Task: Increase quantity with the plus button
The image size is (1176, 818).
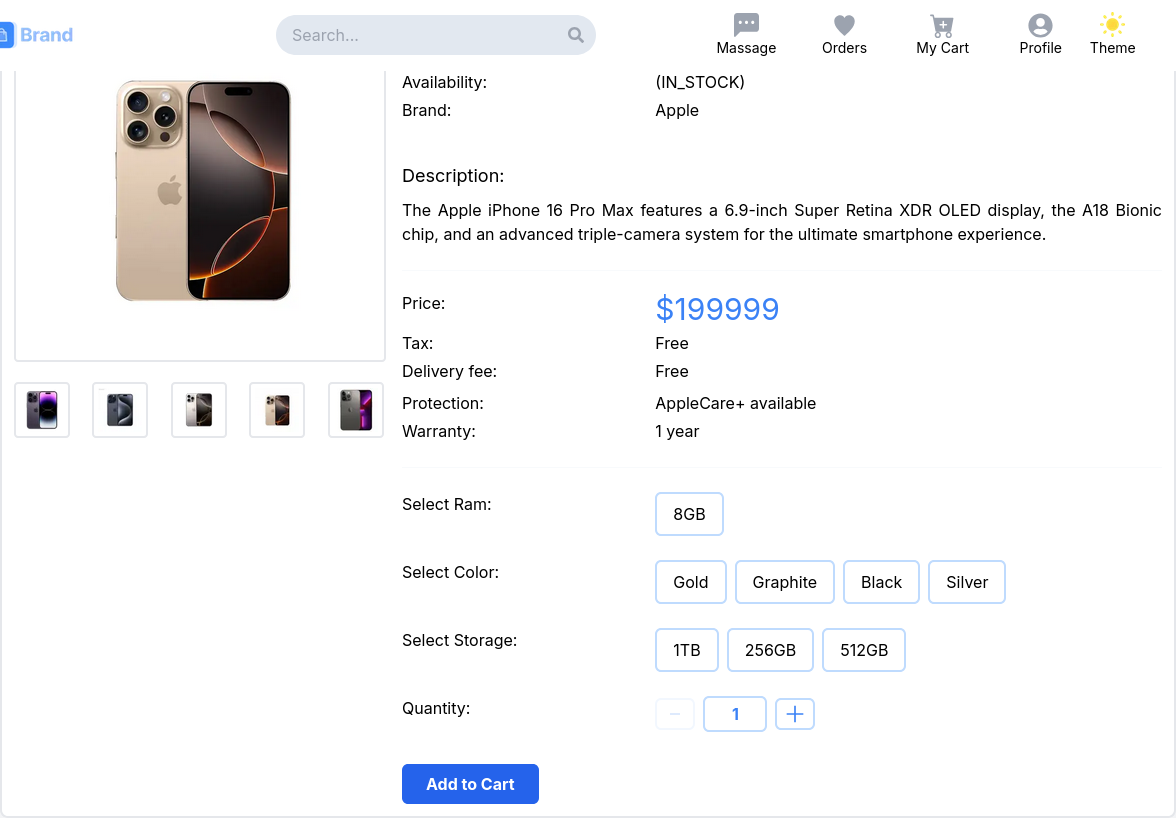Action: coord(795,714)
